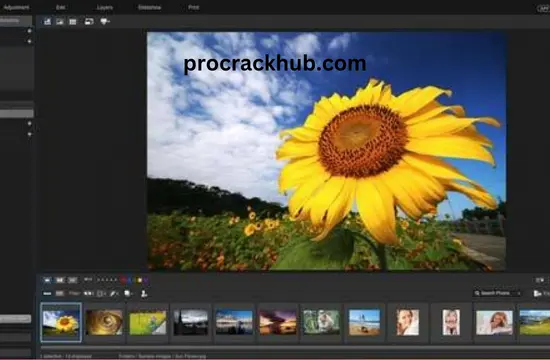Click the filmstrip horizontal scrollbar
The height and width of the screenshot is (360, 550).
[x=295, y=348]
